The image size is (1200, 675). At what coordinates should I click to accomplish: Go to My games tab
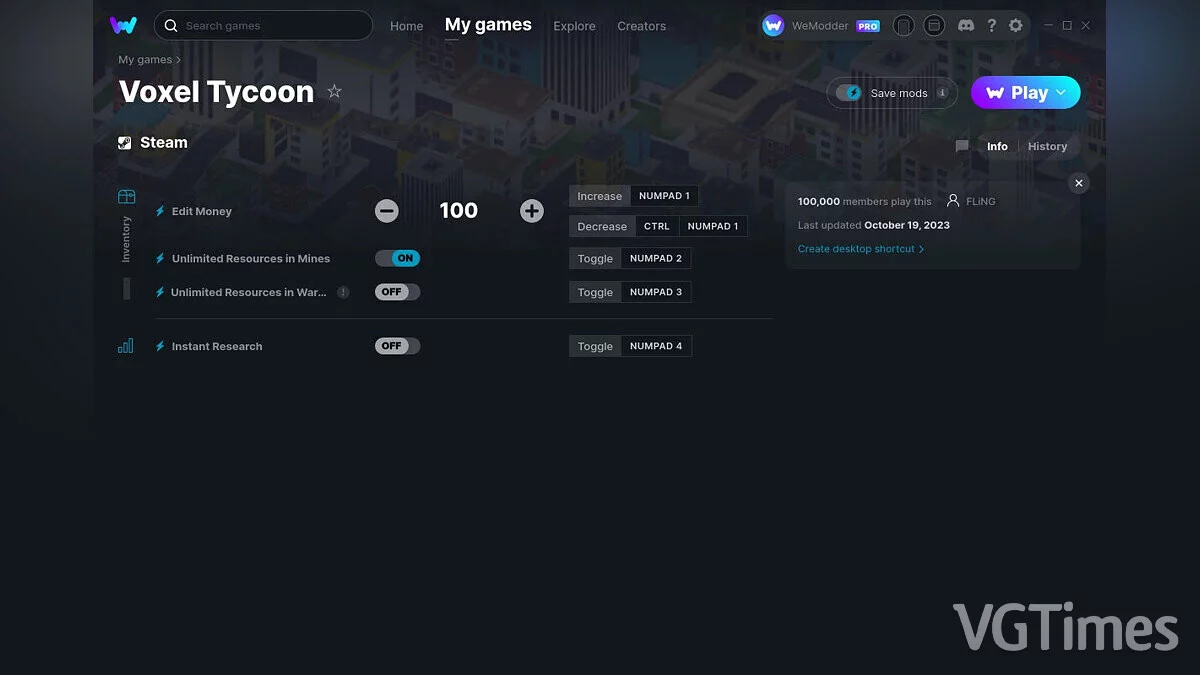coord(488,25)
